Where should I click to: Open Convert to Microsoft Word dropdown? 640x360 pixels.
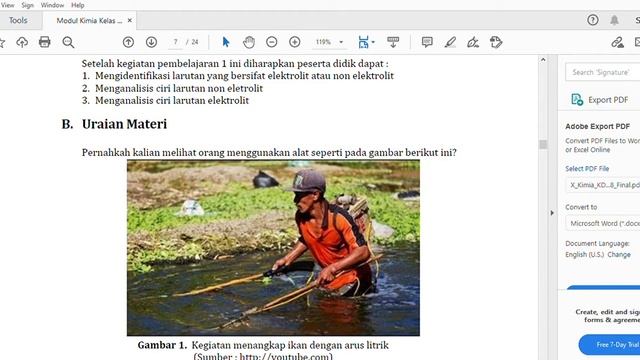pyautogui.click(x=603, y=224)
